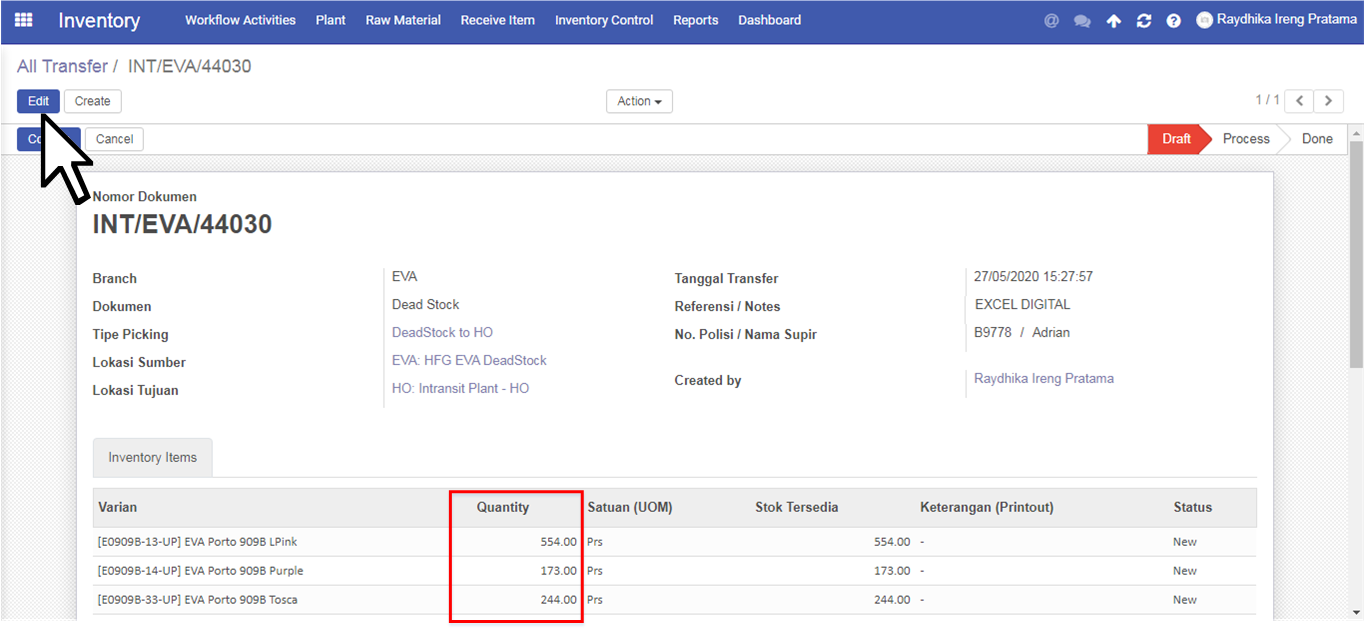Click the Edit button
1365x630 pixels.
(38, 101)
